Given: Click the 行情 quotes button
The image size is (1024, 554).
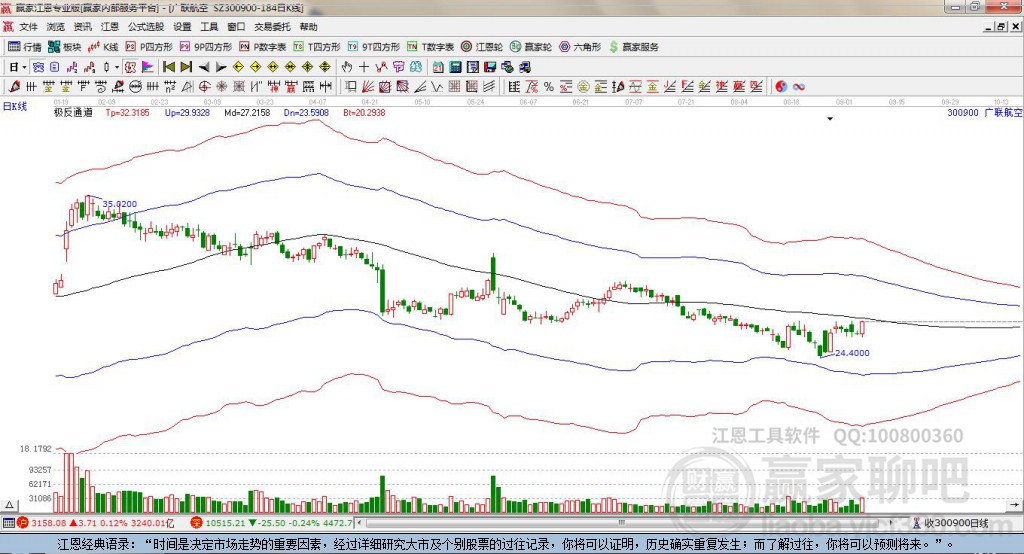Looking at the screenshot, I should (x=25, y=47).
